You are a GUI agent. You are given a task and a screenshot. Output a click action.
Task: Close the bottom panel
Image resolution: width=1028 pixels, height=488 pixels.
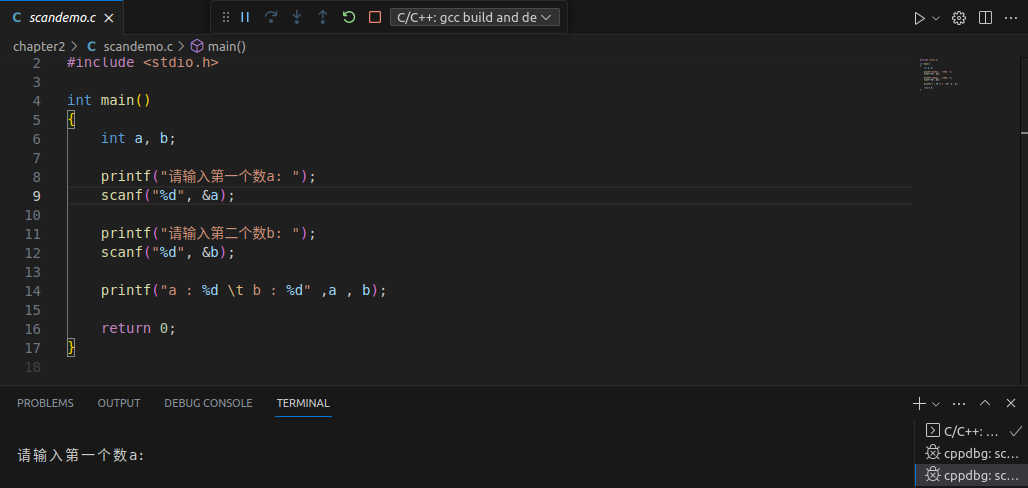1011,403
